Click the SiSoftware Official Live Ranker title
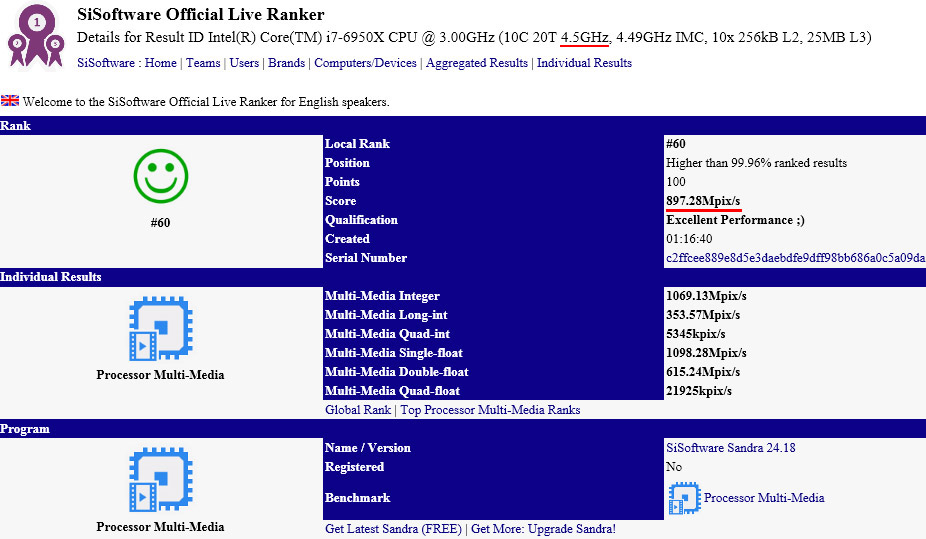This screenshot has width=926, height=539. click(x=201, y=14)
